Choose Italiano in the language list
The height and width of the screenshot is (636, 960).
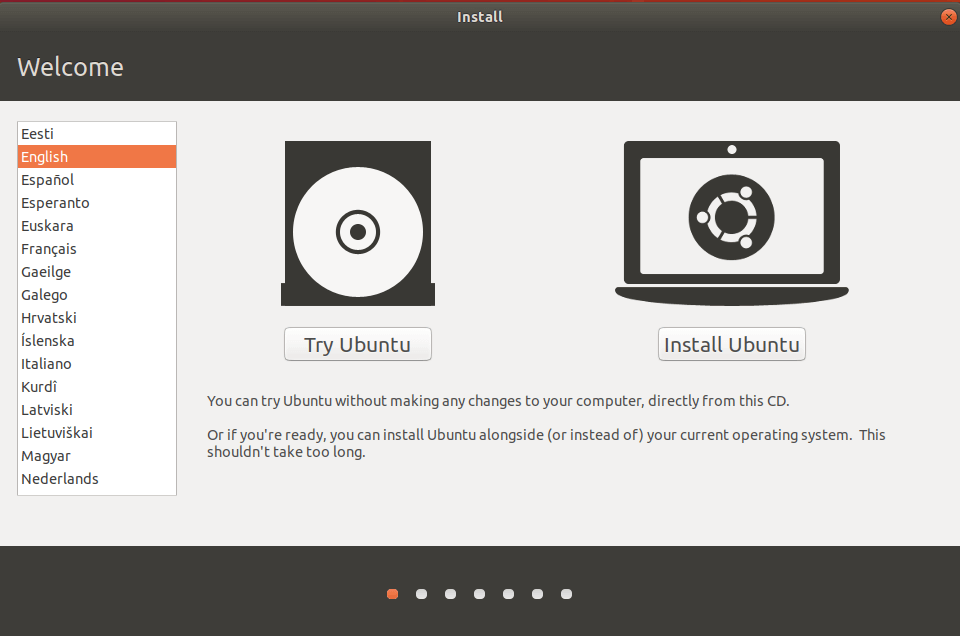97,364
